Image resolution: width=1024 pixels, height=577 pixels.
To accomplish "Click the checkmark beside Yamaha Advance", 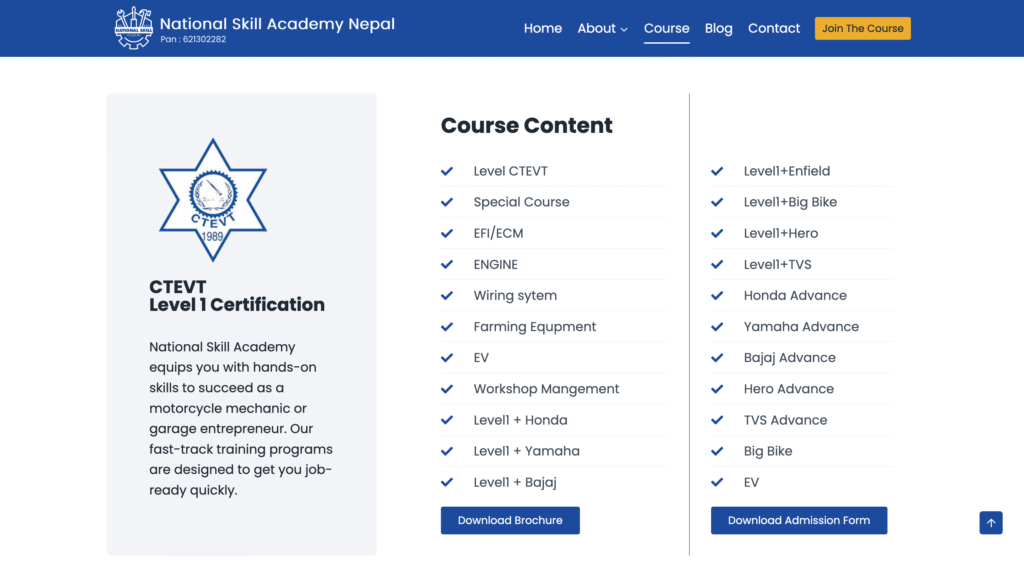I will click(717, 326).
